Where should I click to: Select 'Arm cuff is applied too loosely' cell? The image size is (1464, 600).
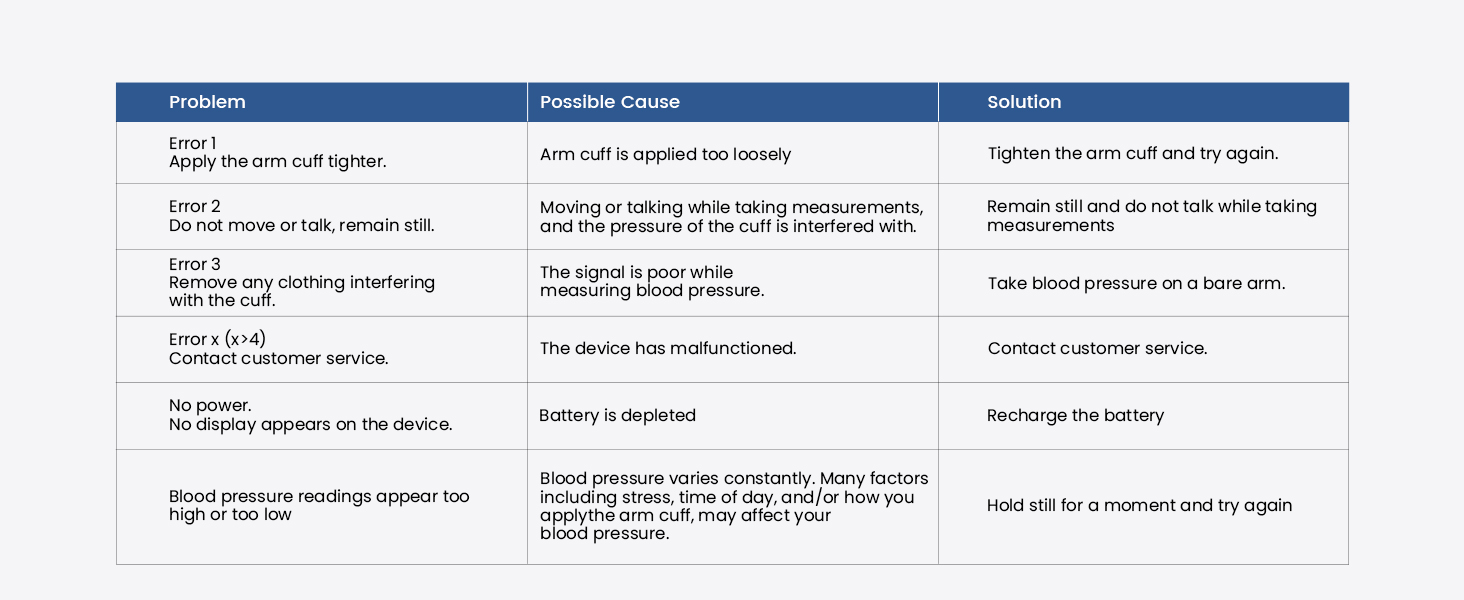click(x=733, y=153)
